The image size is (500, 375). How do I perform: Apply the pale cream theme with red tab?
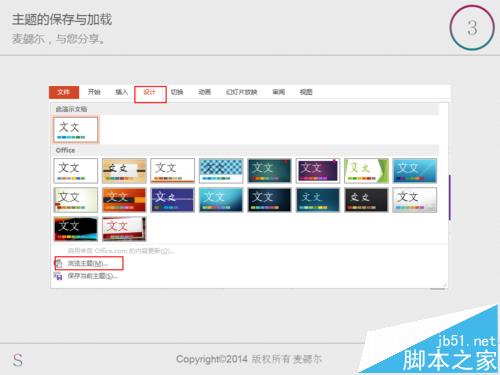(76, 200)
